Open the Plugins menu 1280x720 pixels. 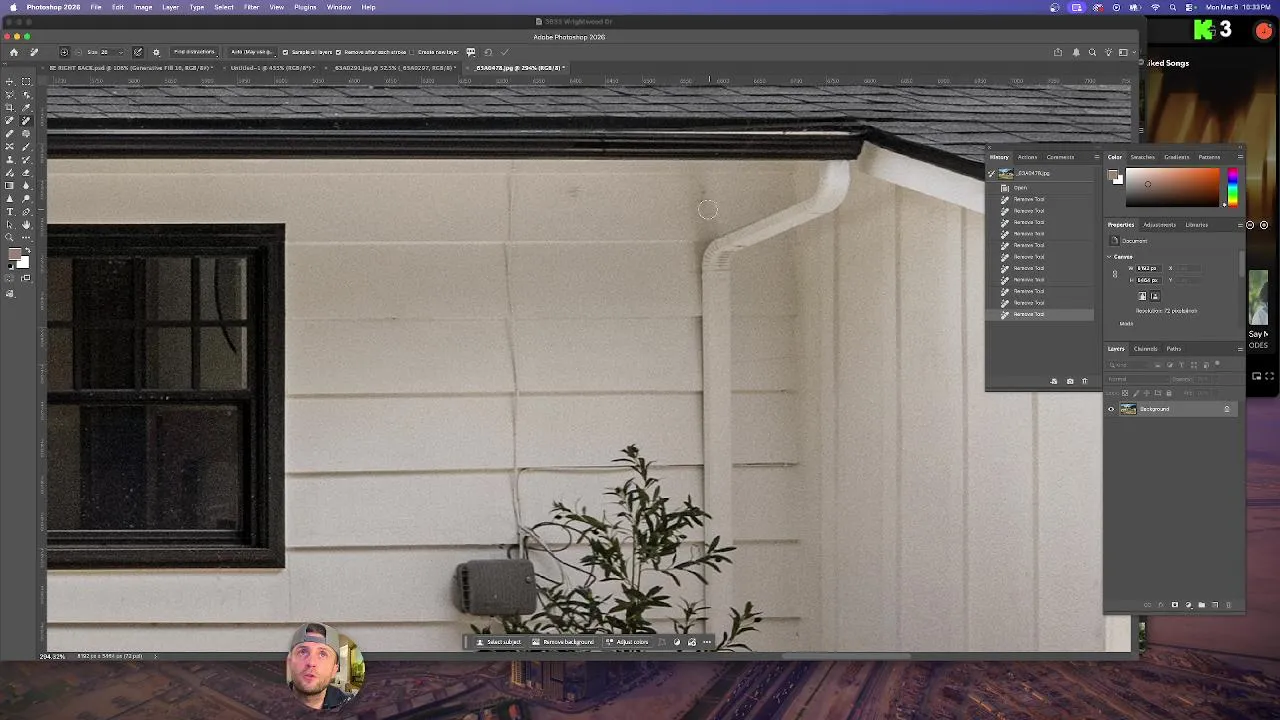coord(305,7)
